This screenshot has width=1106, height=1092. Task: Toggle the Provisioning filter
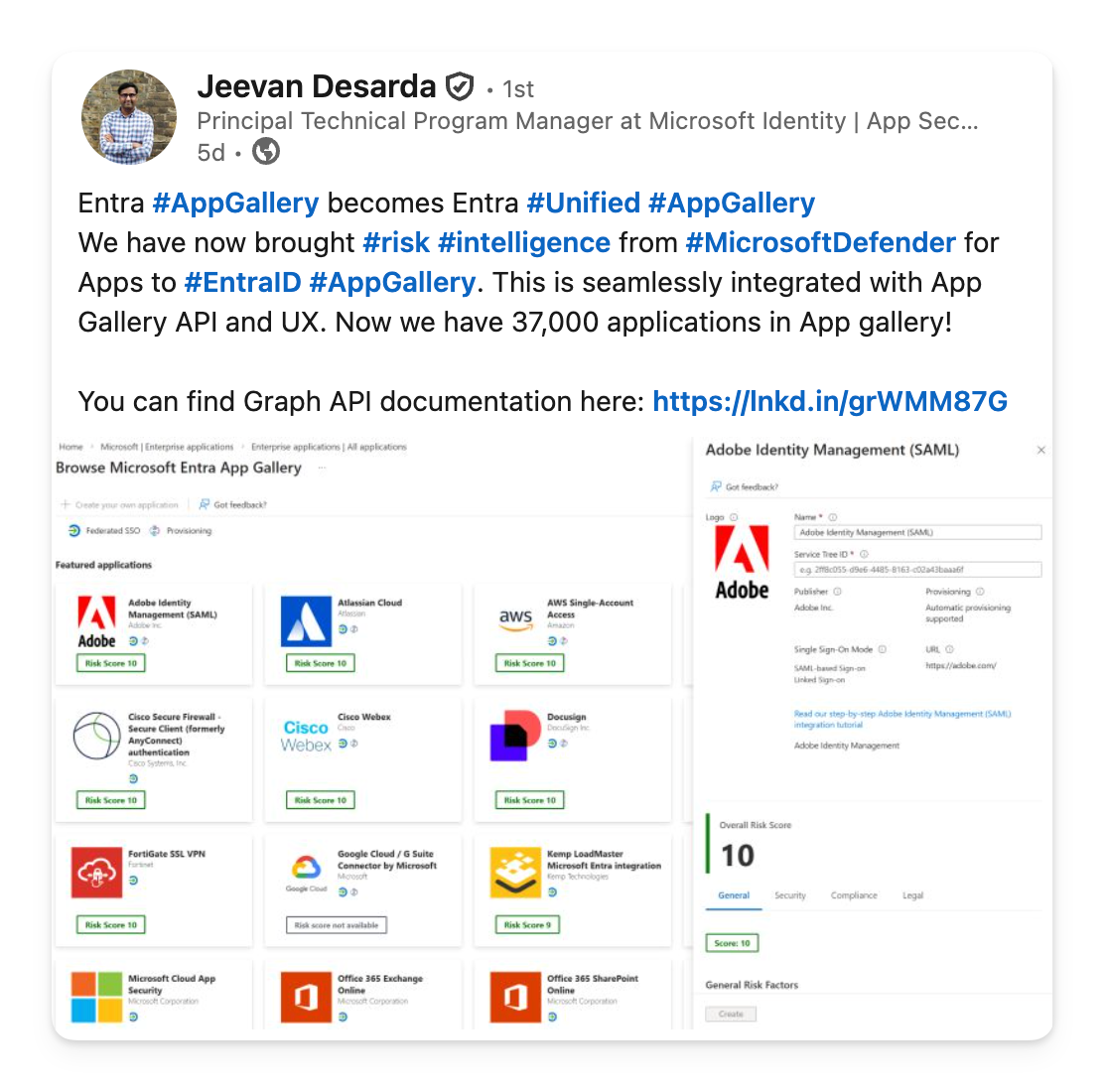tap(181, 530)
